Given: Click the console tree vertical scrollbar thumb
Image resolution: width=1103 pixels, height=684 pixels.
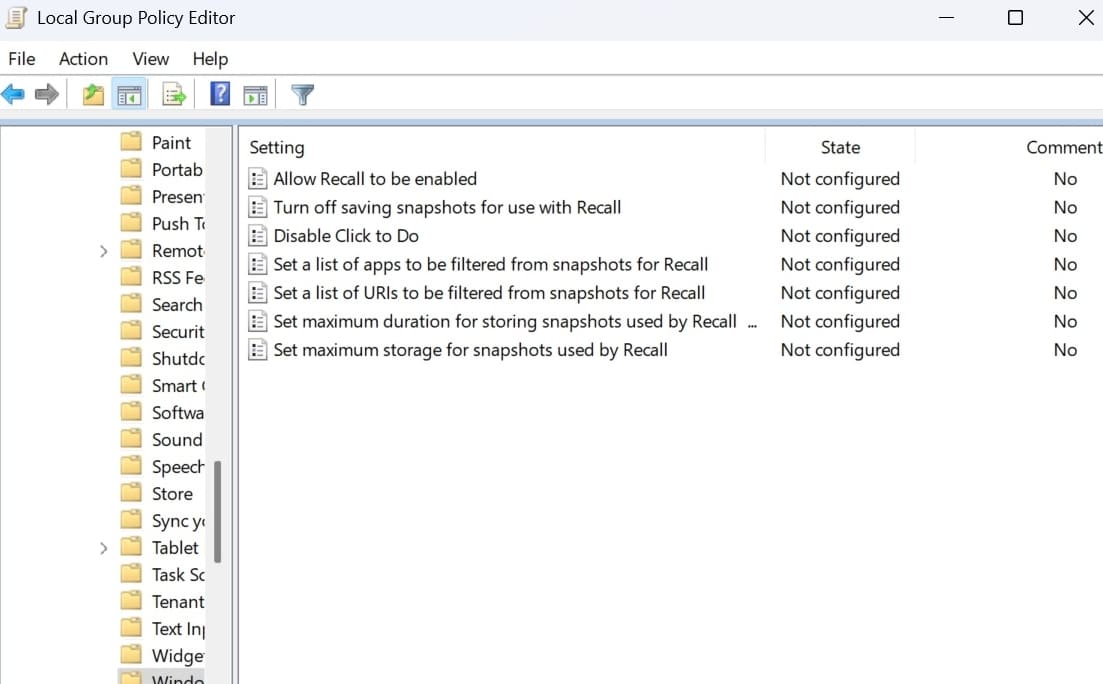Looking at the screenshot, I should pyautogui.click(x=217, y=512).
